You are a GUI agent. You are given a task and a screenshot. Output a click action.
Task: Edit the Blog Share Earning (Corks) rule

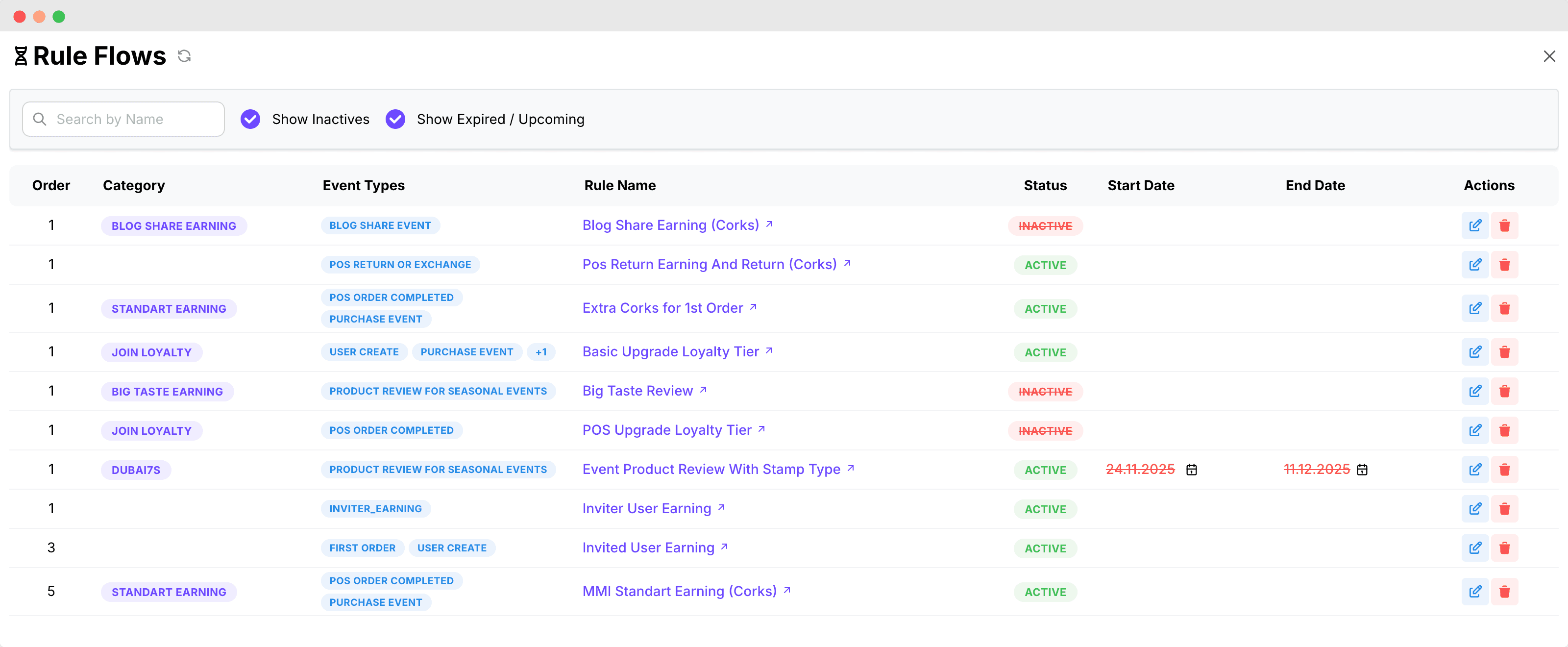(x=1474, y=226)
